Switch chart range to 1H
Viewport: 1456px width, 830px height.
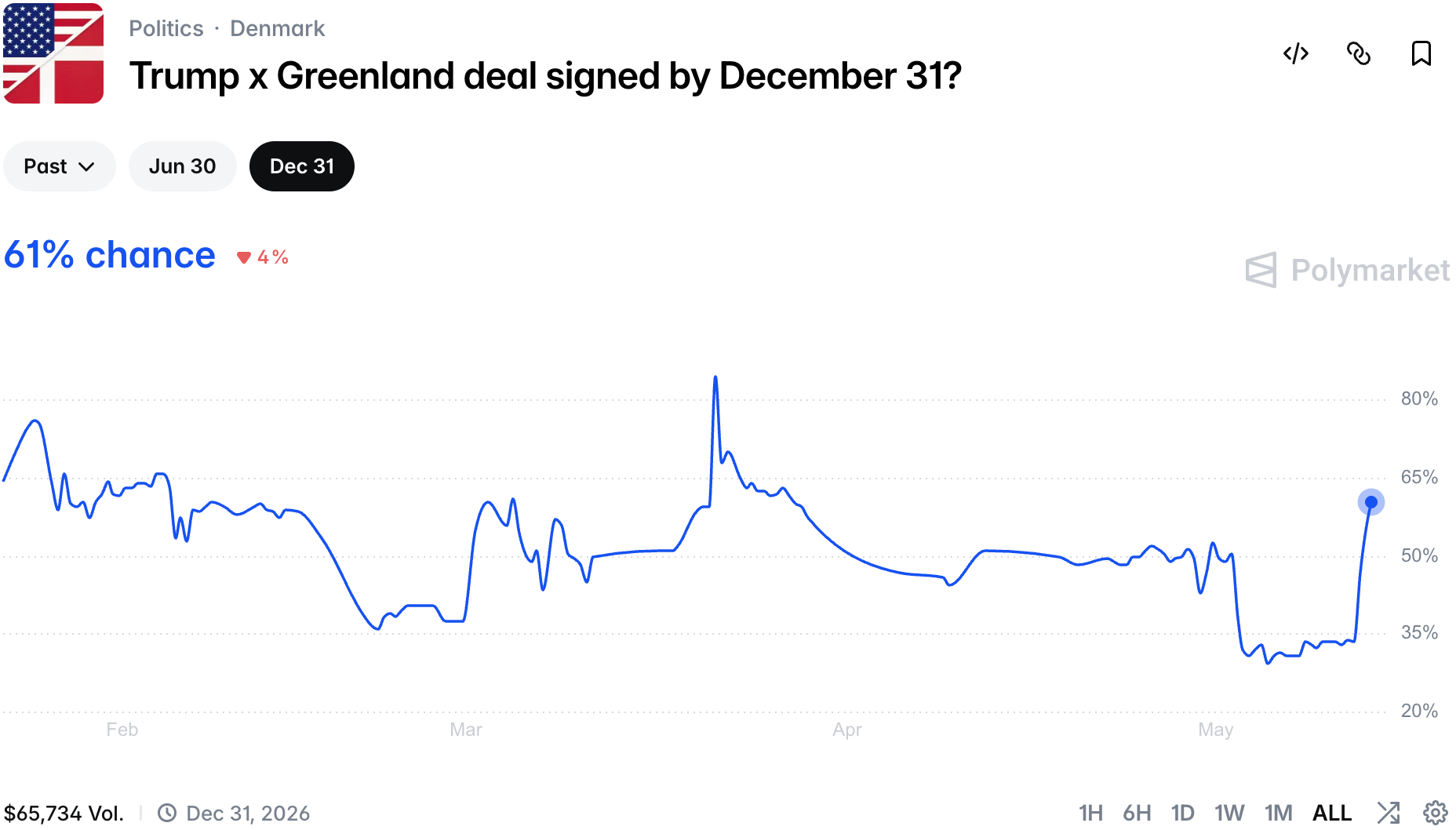pyautogui.click(x=1090, y=813)
